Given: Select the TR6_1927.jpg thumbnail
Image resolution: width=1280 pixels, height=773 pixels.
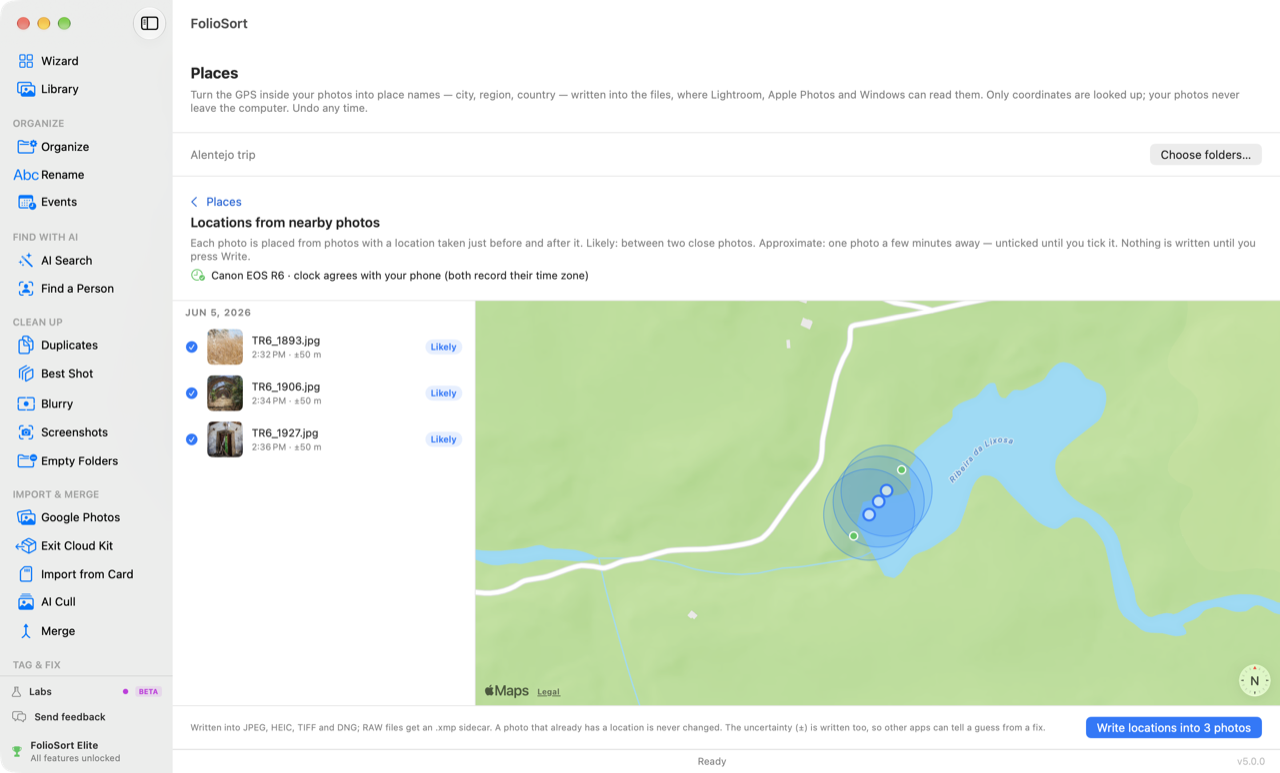Looking at the screenshot, I should (x=225, y=439).
